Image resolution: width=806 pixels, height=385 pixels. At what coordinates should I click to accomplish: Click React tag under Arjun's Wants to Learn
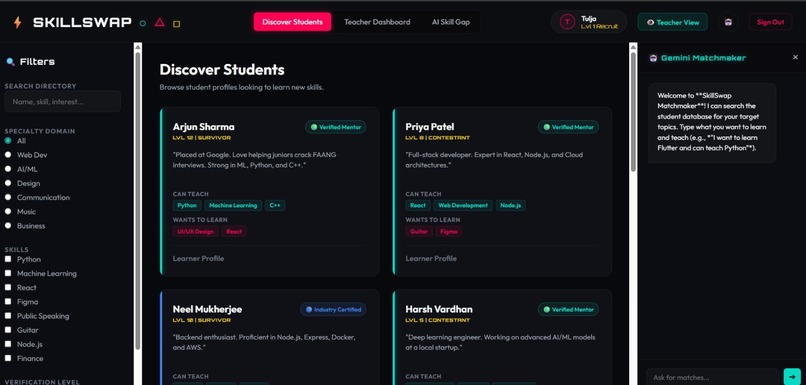pyautogui.click(x=234, y=231)
